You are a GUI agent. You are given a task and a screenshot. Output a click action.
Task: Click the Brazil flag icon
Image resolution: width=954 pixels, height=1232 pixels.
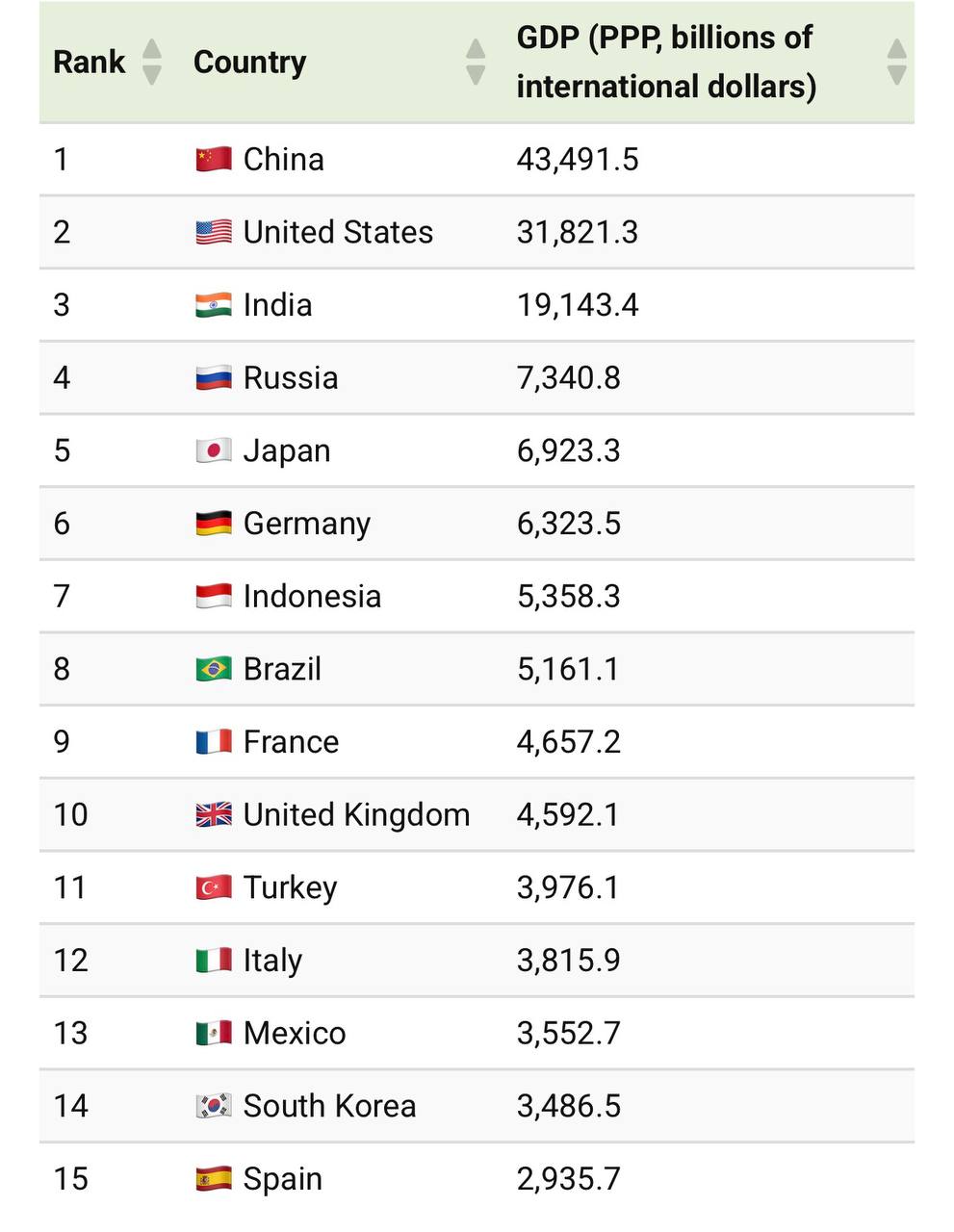point(214,669)
